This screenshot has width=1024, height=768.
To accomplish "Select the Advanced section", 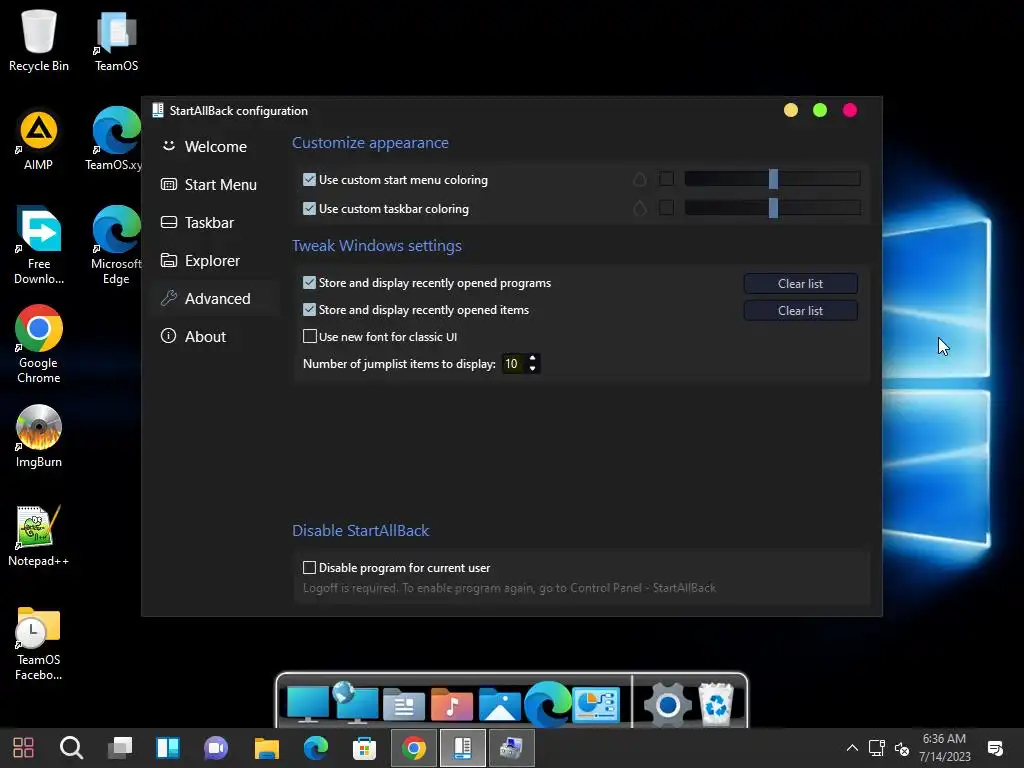I will (214, 298).
